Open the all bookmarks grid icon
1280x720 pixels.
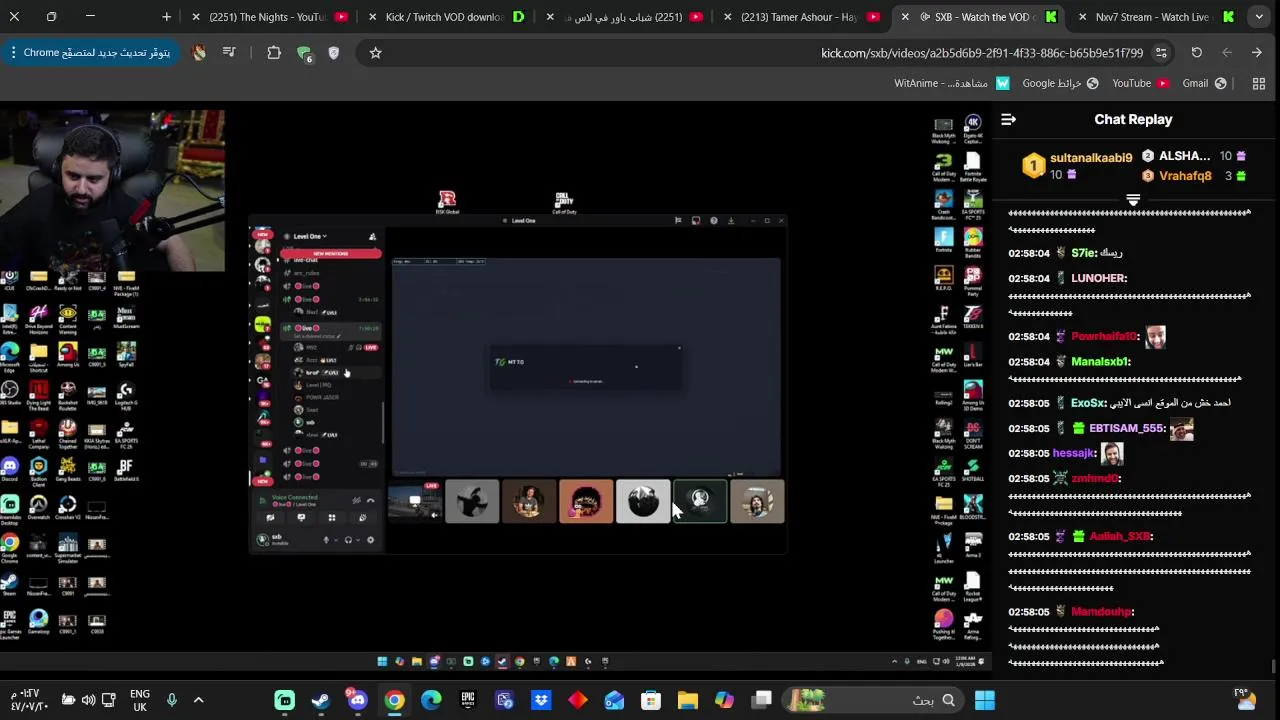coord(1259,84)
